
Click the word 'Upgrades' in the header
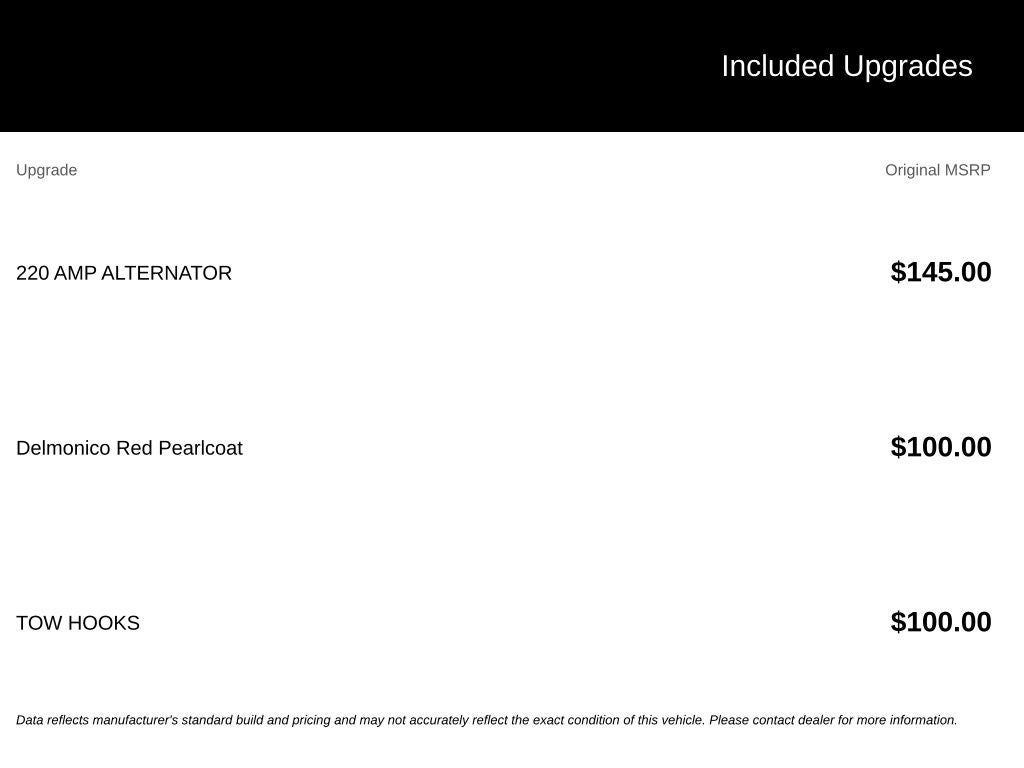coord(908,67)
